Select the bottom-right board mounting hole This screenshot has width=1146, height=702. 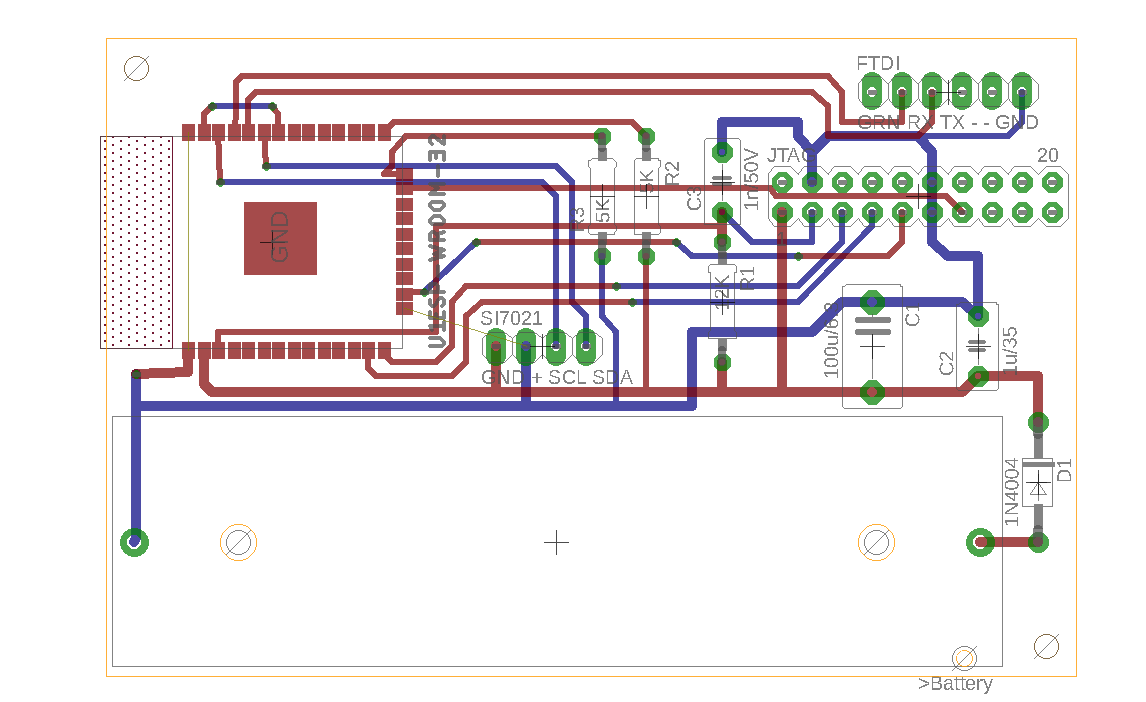[1046, 646]
